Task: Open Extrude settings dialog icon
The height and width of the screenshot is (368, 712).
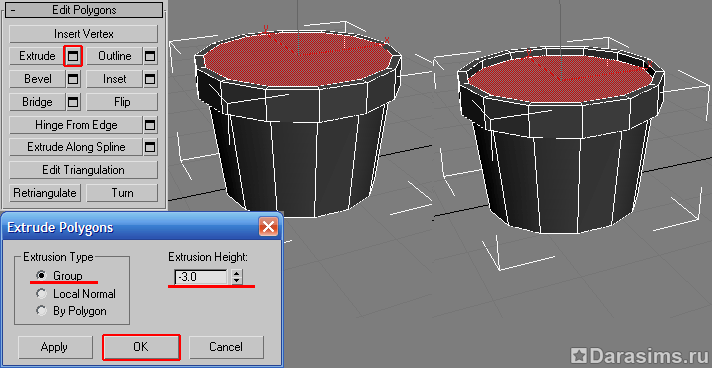Action: (73, 56)
